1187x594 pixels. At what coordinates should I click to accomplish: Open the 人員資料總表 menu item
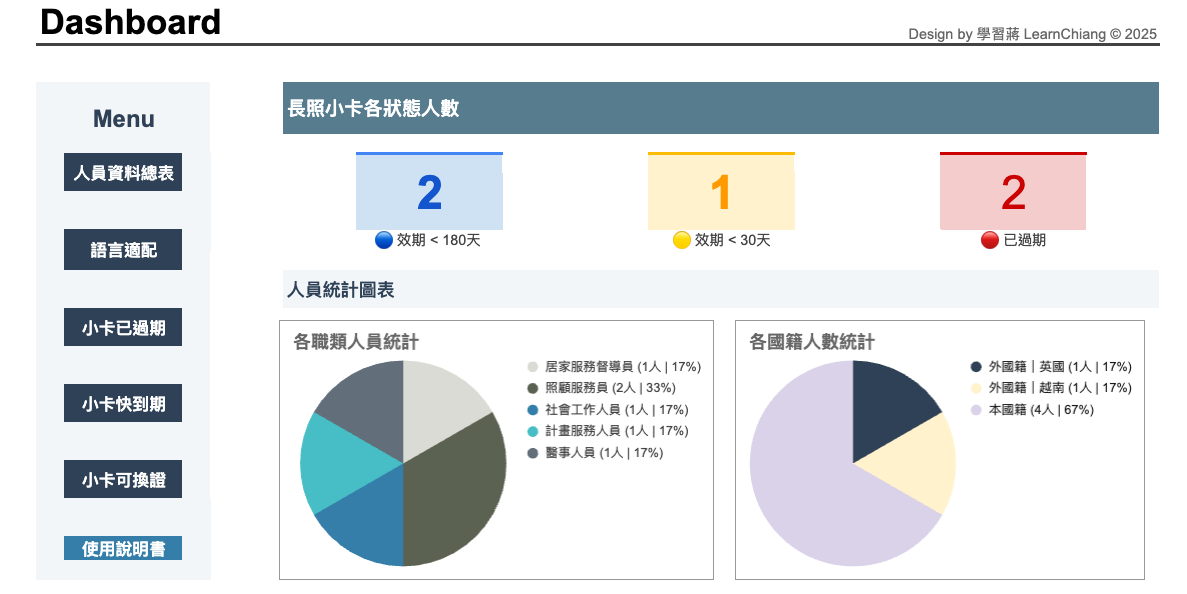[x=123, y=173]
